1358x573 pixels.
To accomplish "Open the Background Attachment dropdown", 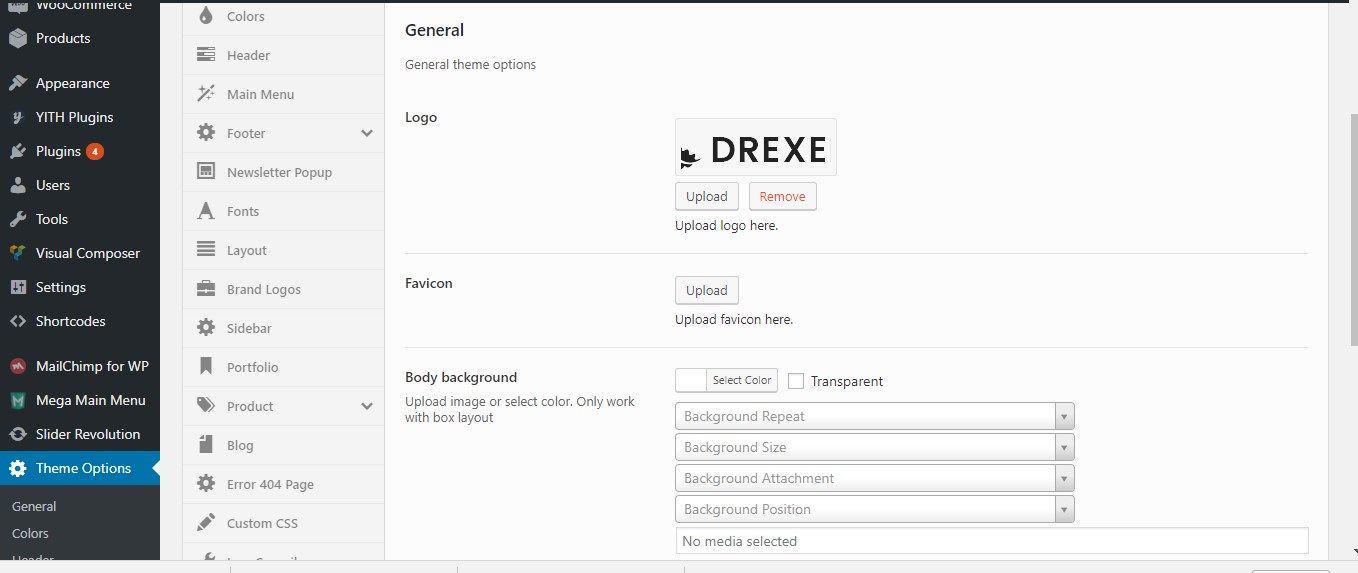I will tap(875, 478).
